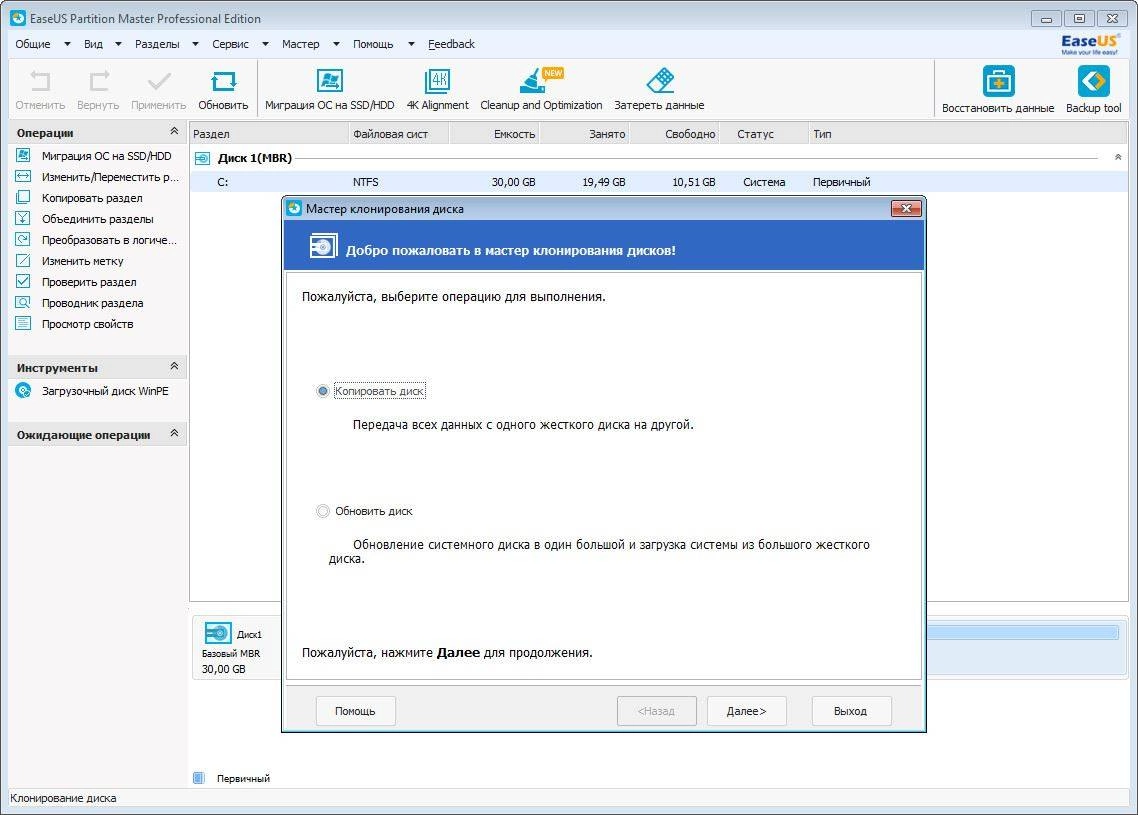
Task: Open Миграция ОС на SSD/HDD toolbar icon
Action: [329, 81]
